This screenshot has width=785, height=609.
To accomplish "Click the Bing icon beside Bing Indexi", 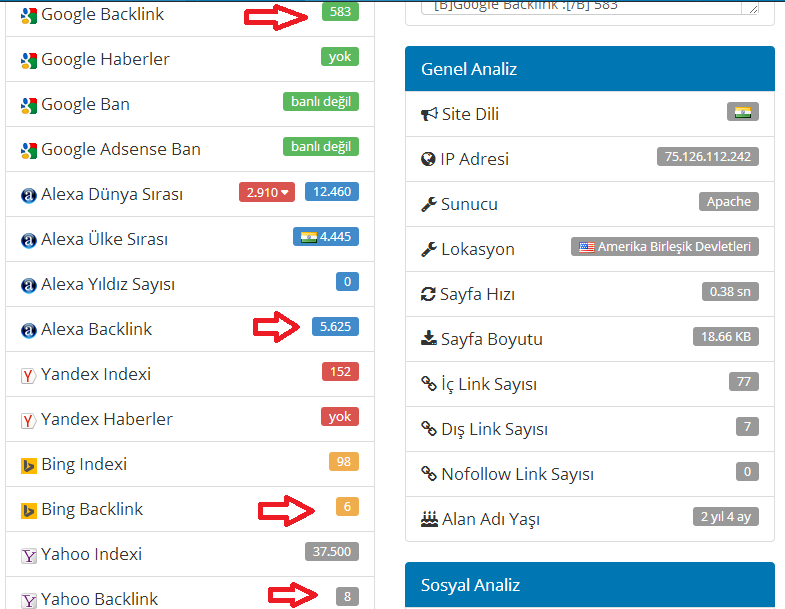I will (29, 466).
